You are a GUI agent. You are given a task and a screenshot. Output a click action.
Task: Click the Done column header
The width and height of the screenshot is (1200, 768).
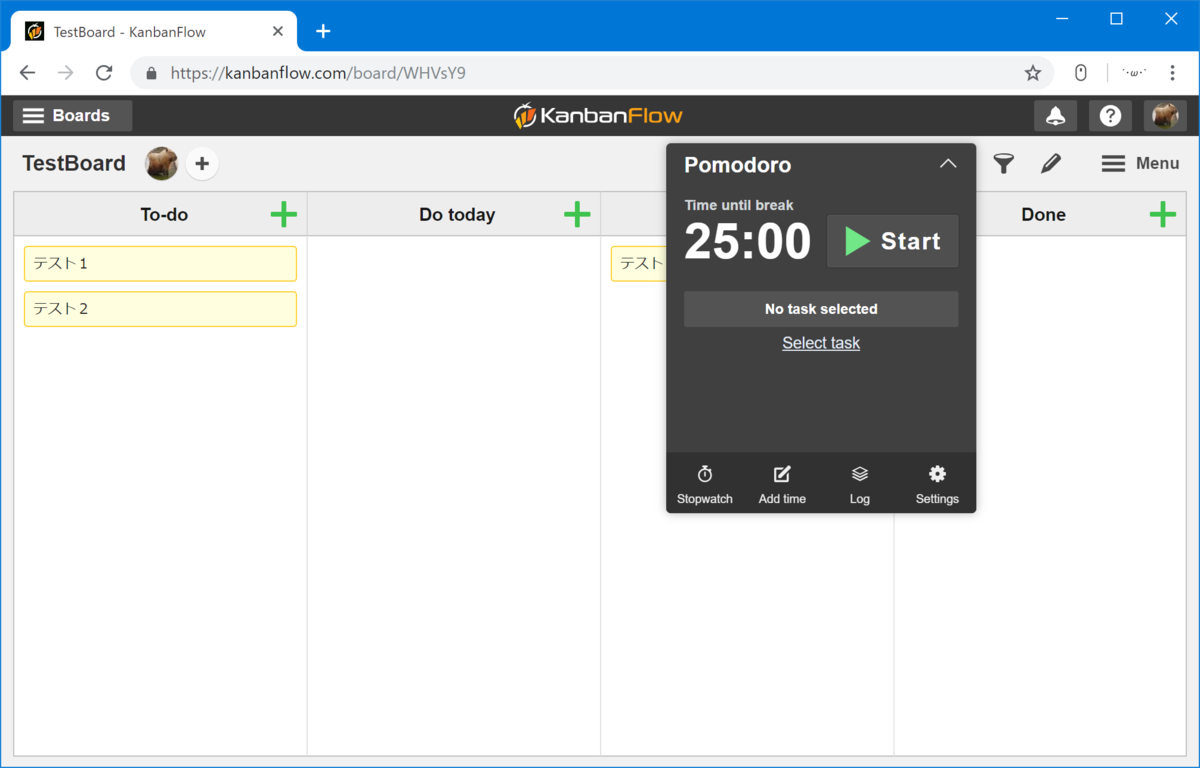coord(1043,214)
